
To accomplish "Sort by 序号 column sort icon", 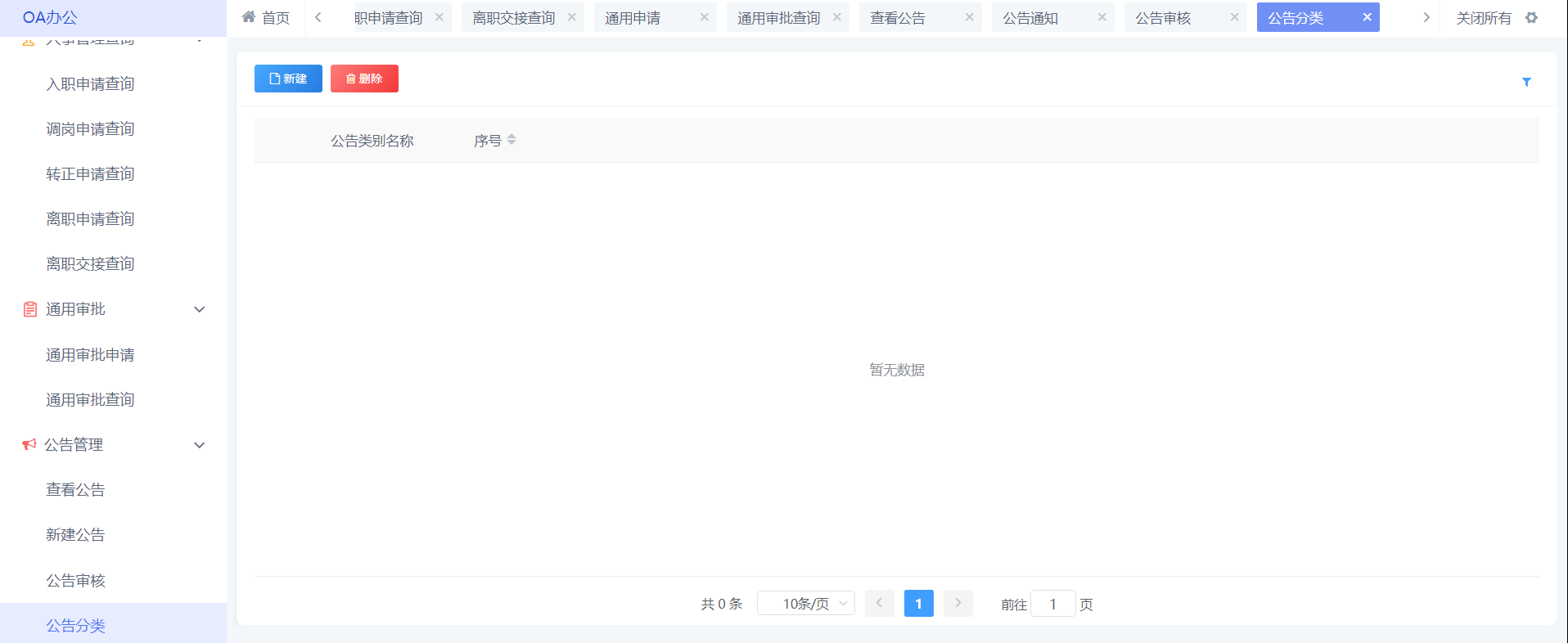I will click(511, 140).
